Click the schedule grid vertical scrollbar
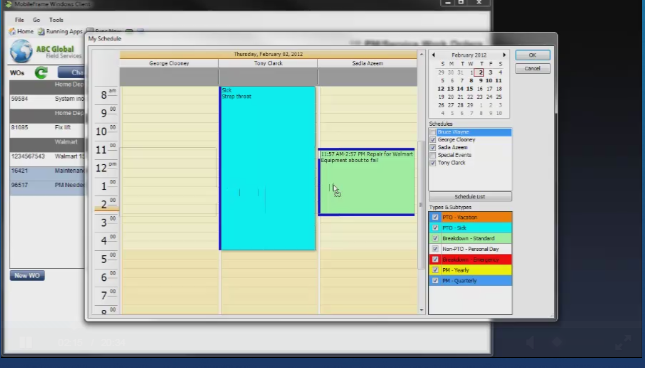Screen dimensions: 645x368 [x=421, y=206]
